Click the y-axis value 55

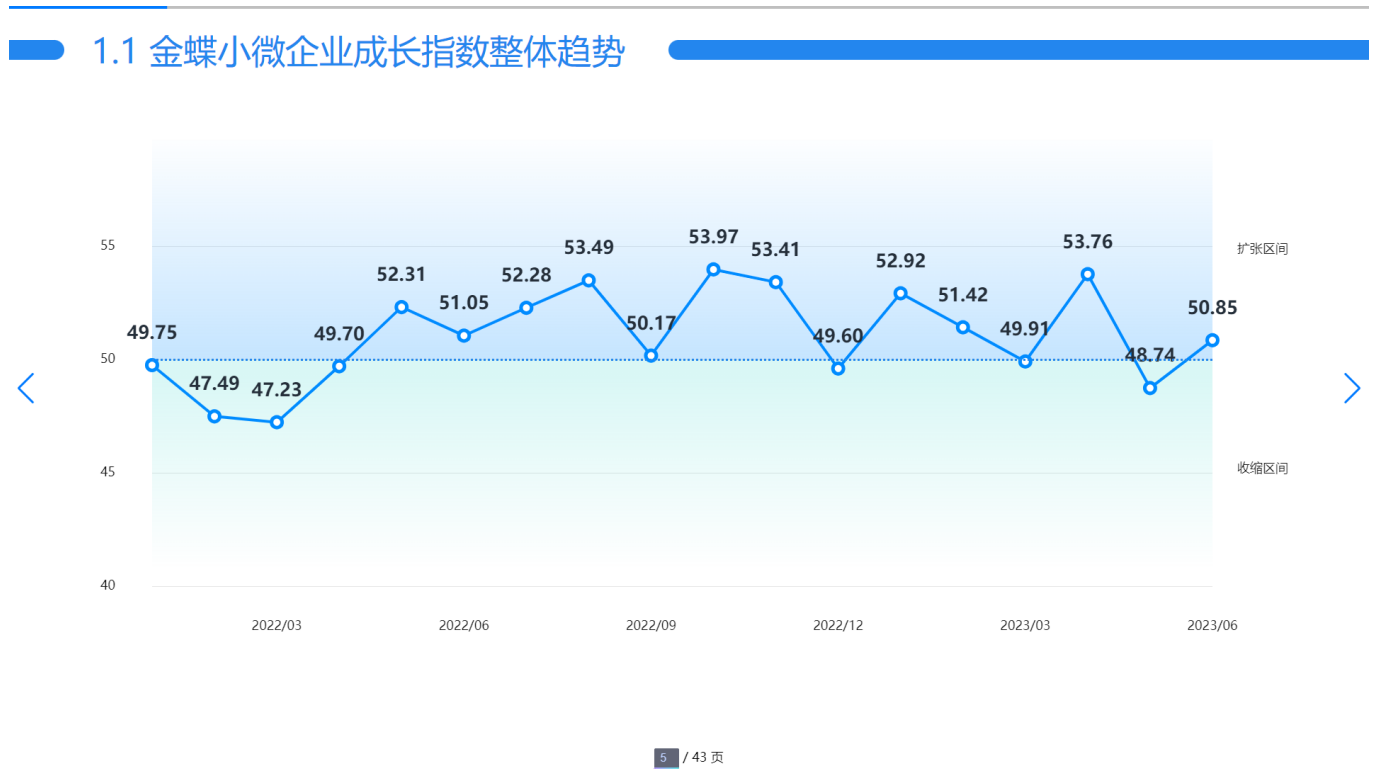coord(108,246)
